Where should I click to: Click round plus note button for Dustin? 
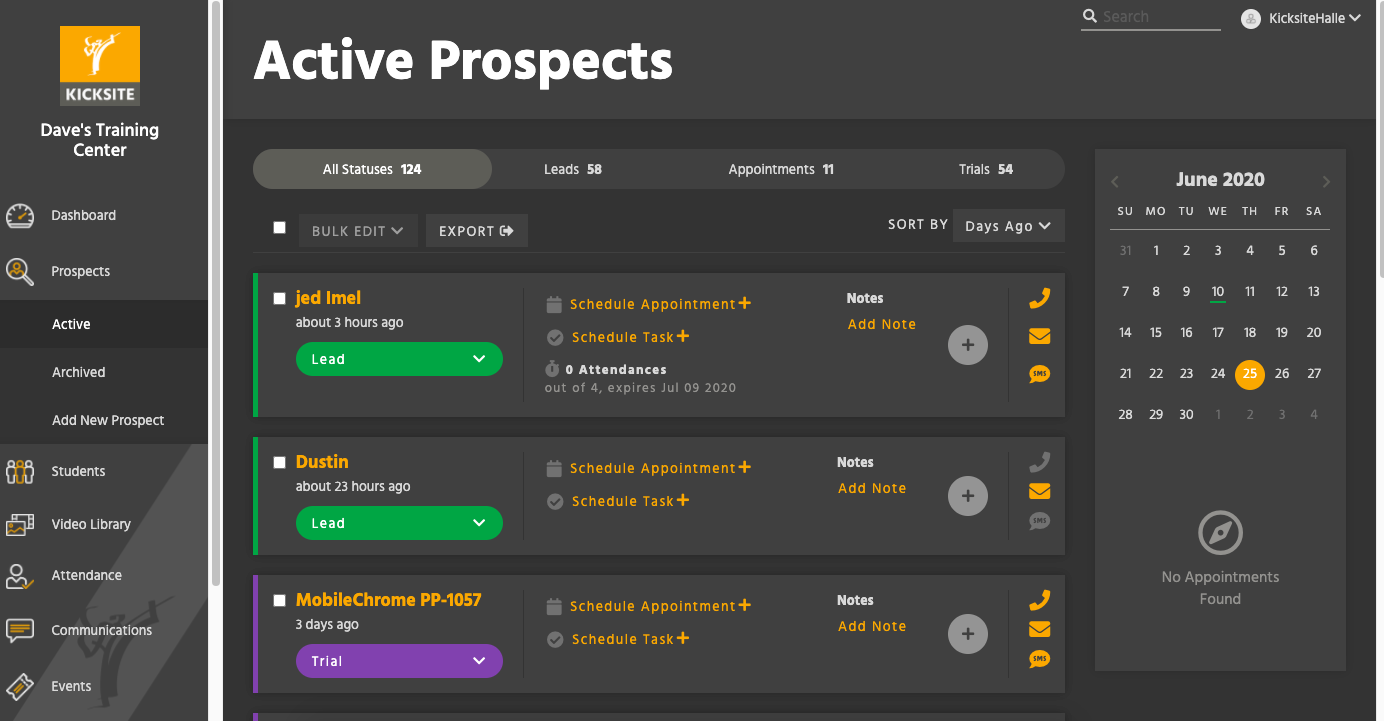tap(968, 496)
